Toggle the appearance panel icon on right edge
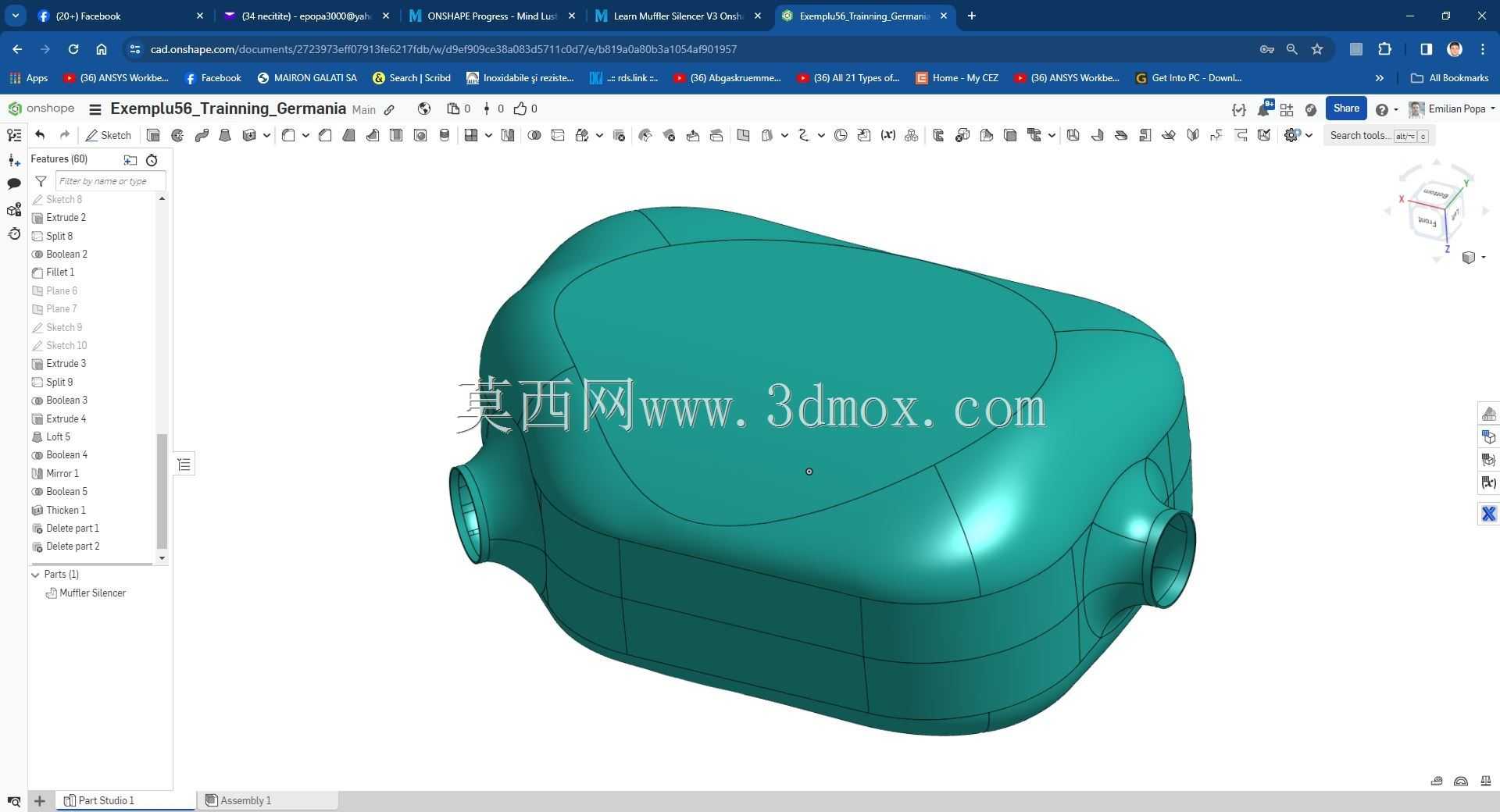This screenshot has height=812, width=1500. click(x=1488, y=414)
